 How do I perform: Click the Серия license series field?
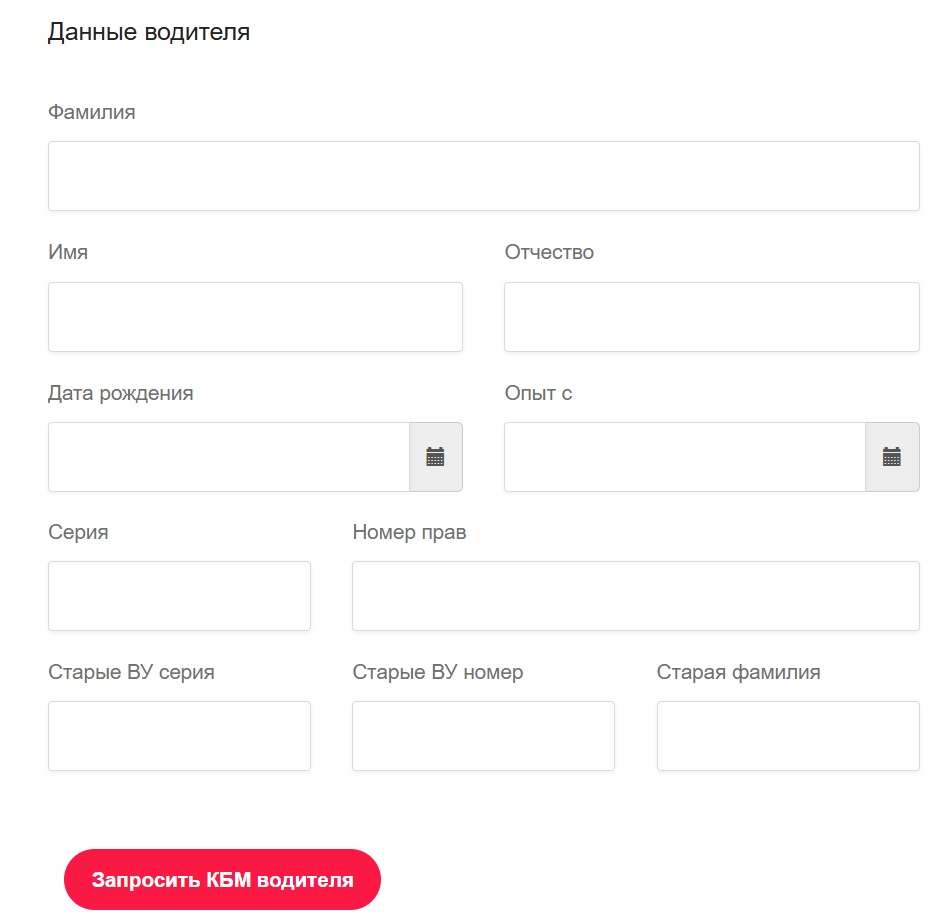179,596
